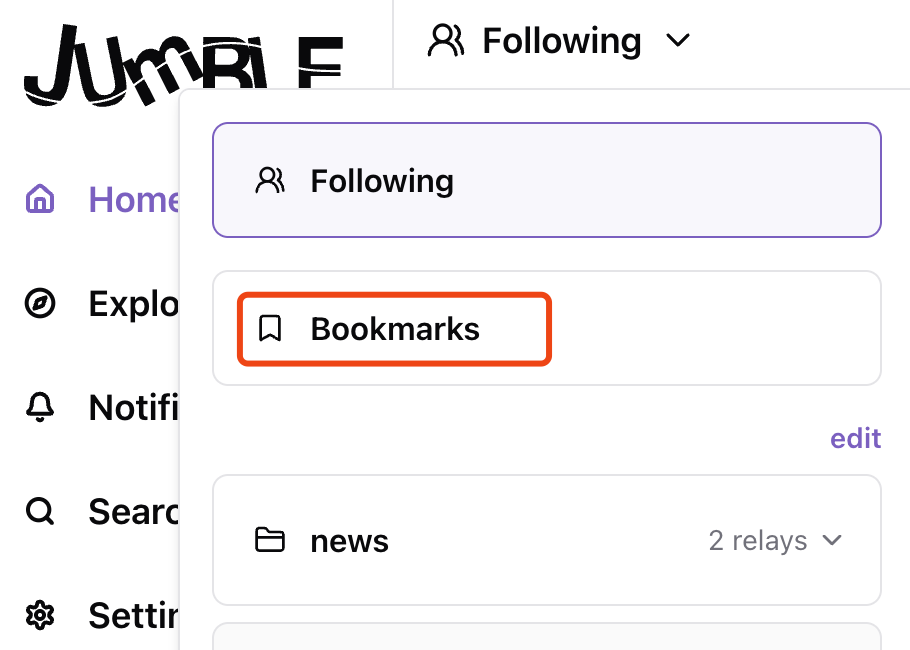This screenshot has width=910, height=650.
Task: Open Settings via gear icon
Action: pyautogui.click(x=40, y=614)
